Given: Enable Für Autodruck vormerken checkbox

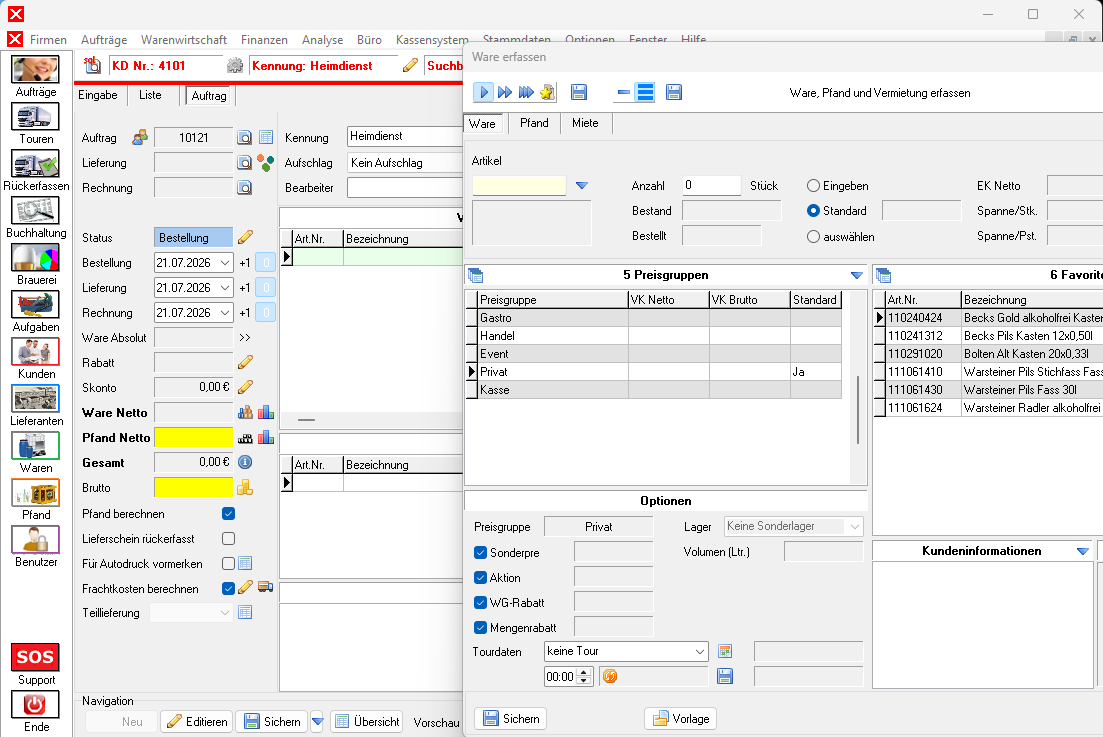Looking at the screenshot, I should [x=229, y=563].
